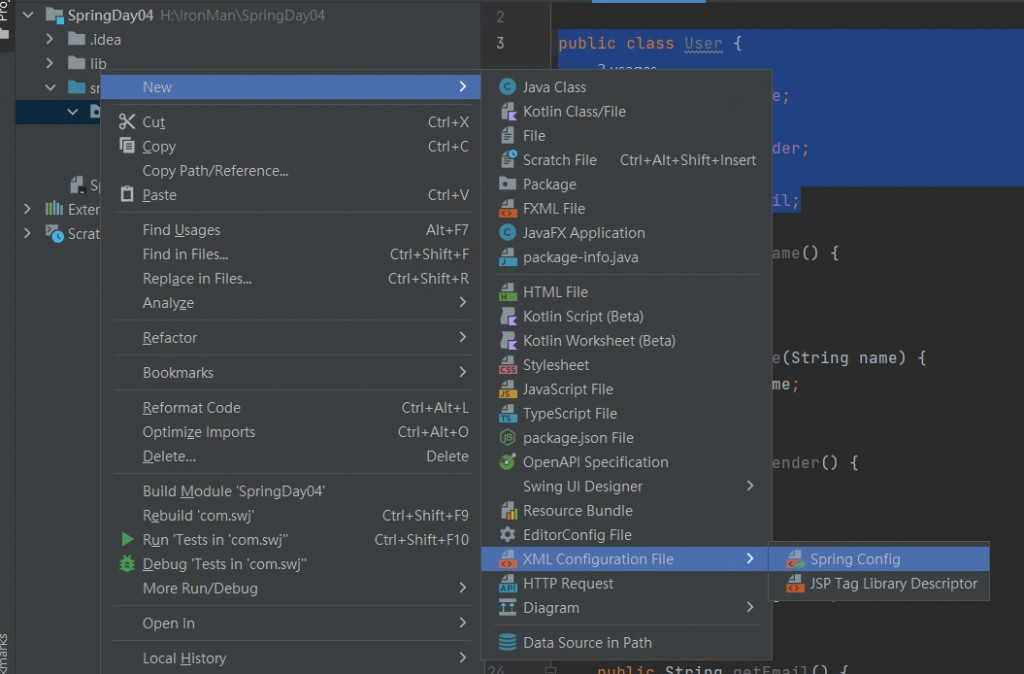The image size is (1024, 674).
Task: Click the User class name in editor
Action: point(703,44)
